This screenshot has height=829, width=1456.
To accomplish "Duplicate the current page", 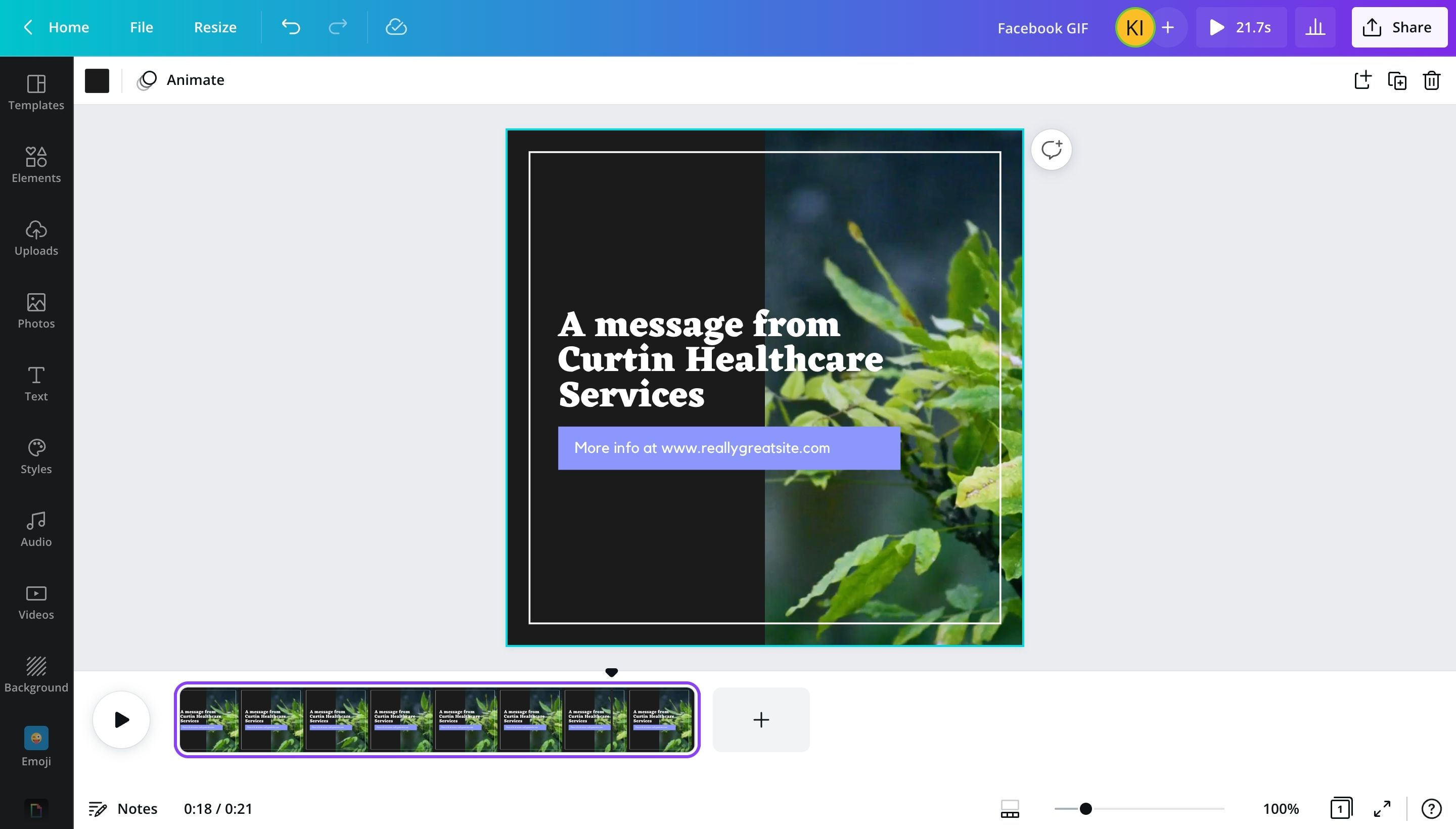I will point(1397,81).
